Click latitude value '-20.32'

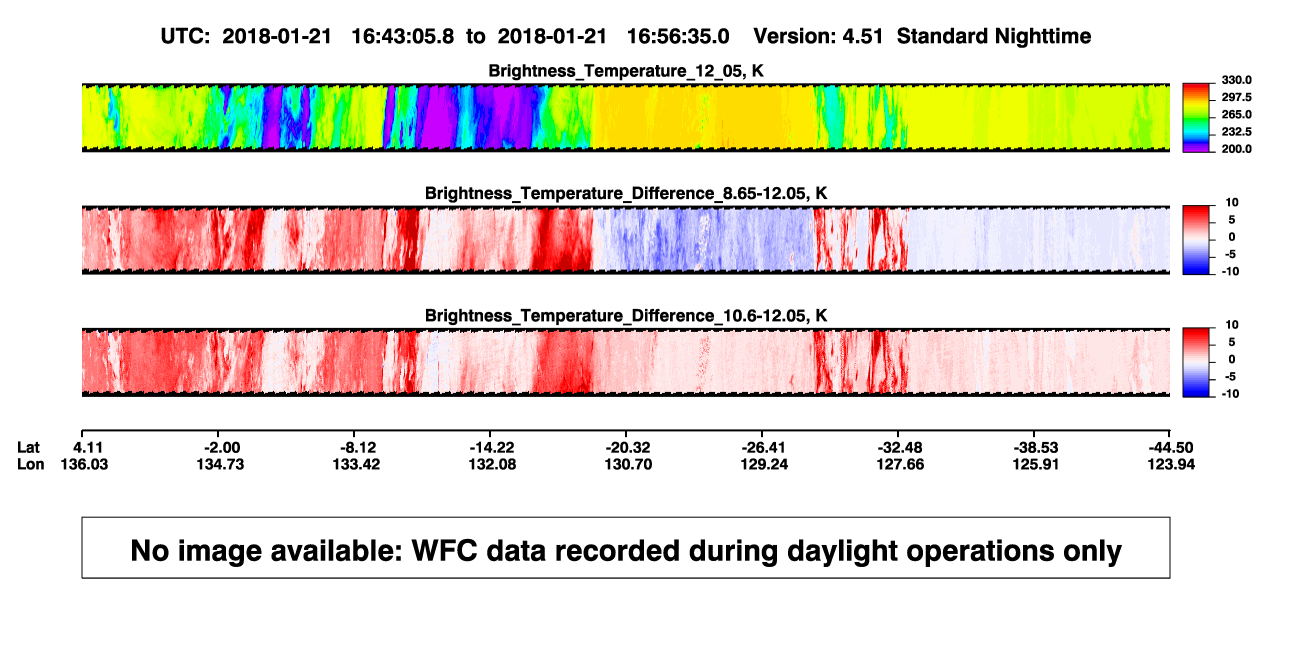point(629,447)
